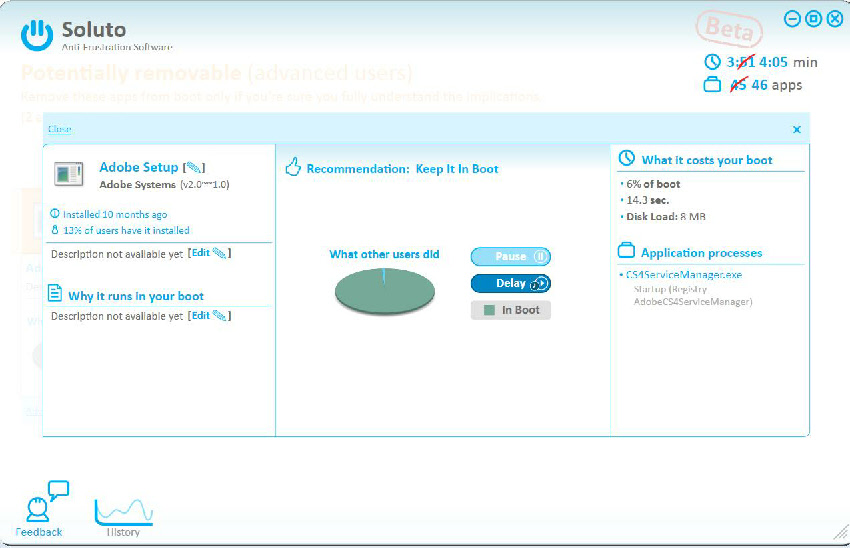Click '14.3 sec.' boot cost text
Screen dimensions: 850x548
click(x=648, y=200)
